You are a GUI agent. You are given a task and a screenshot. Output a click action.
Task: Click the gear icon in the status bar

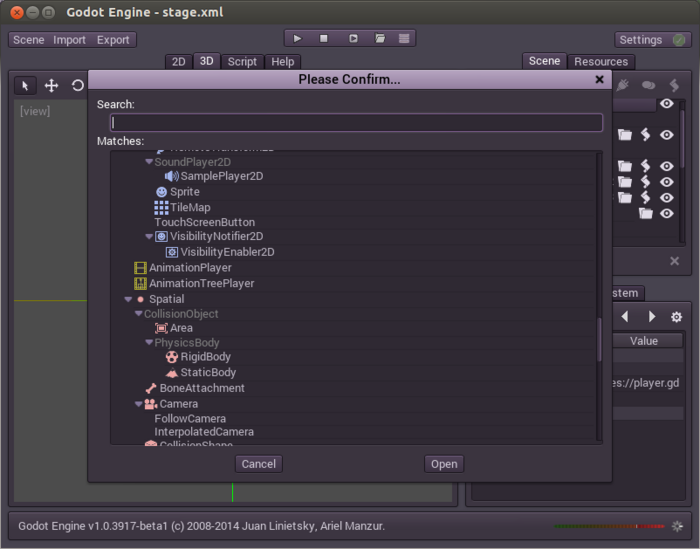677,526
